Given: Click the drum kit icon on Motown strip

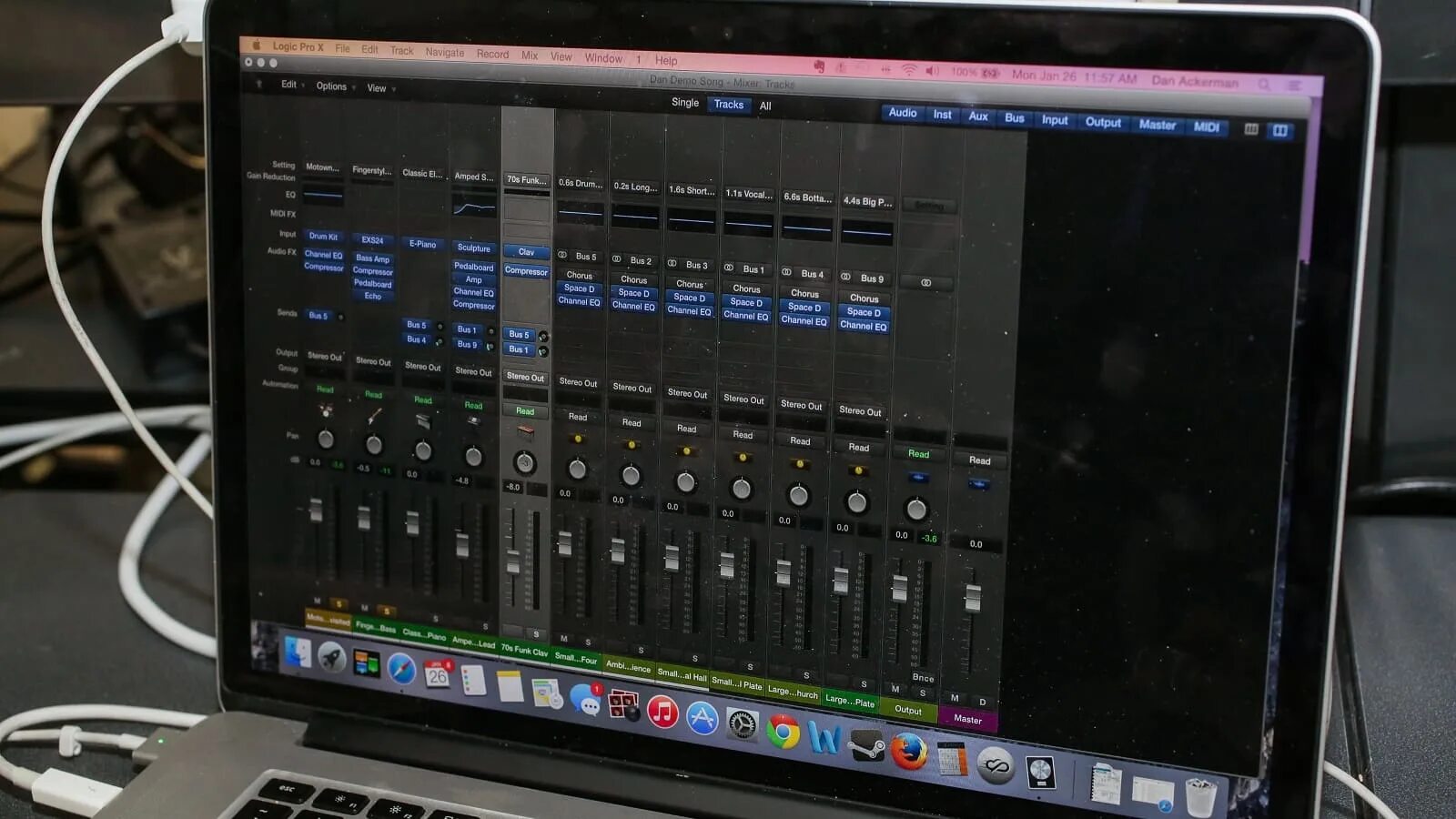Looking at the screenshot, I should 325,411.
